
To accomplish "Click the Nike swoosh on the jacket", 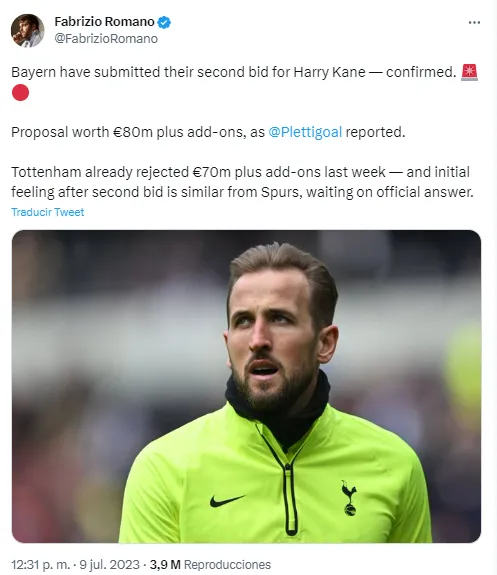I will point(227,501).
